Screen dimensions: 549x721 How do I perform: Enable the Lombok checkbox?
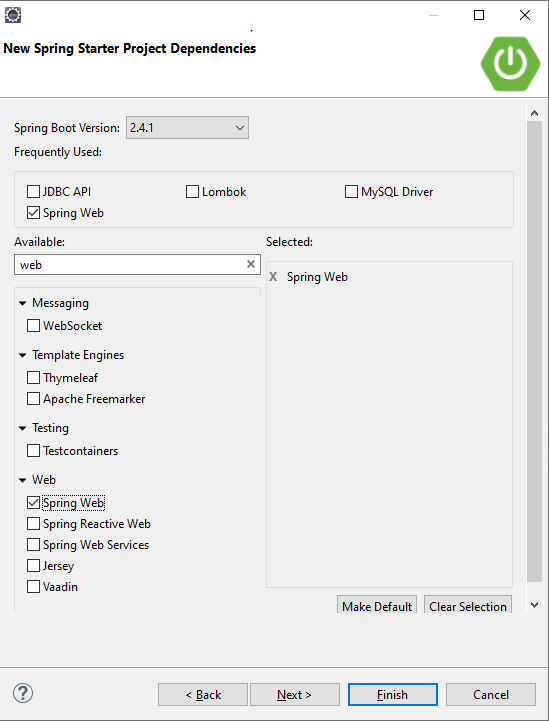[x=192, y=191]
